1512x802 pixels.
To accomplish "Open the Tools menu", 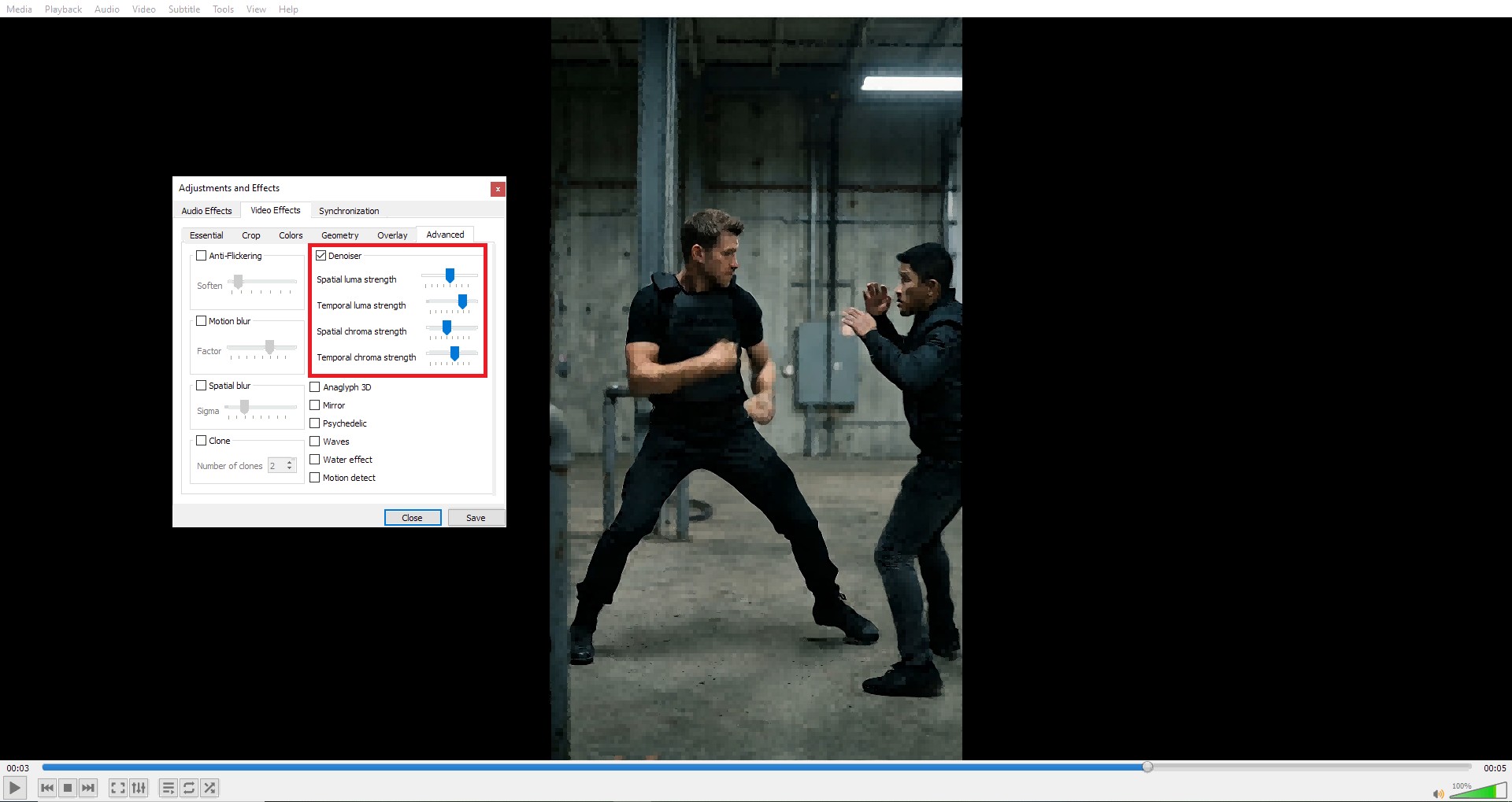I will pos(223,9).
